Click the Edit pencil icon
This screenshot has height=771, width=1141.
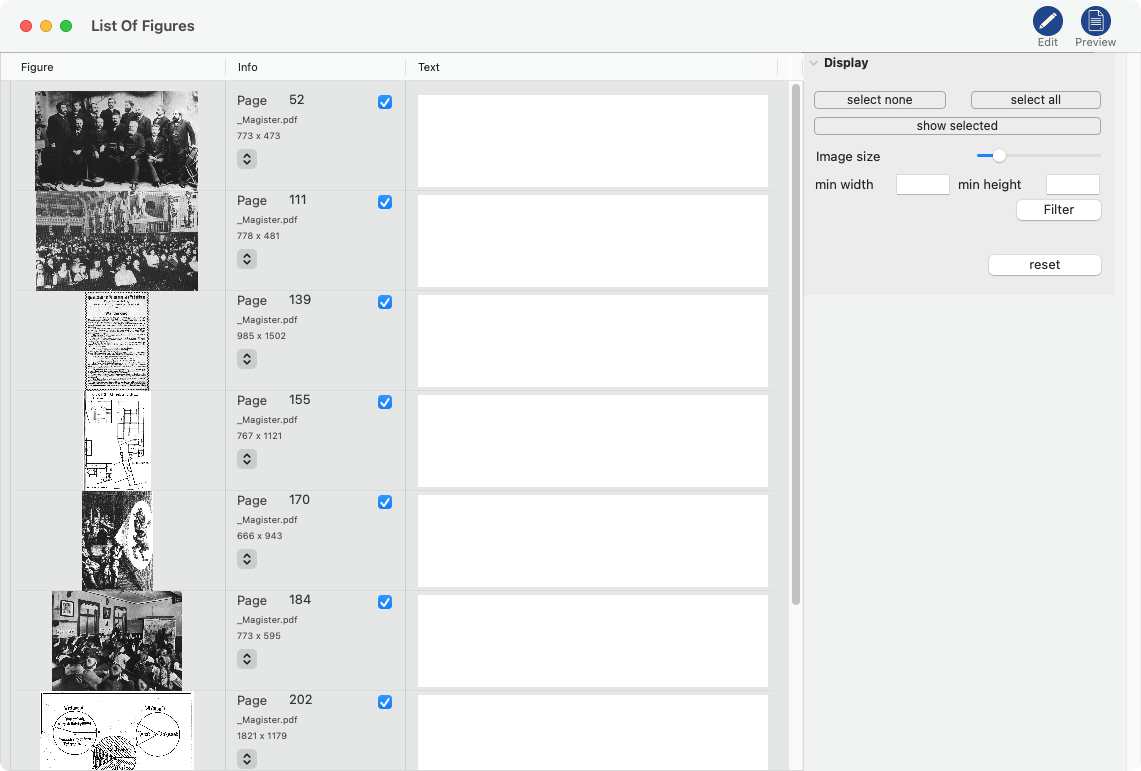pyautogui.click(x=1047, y=21)
